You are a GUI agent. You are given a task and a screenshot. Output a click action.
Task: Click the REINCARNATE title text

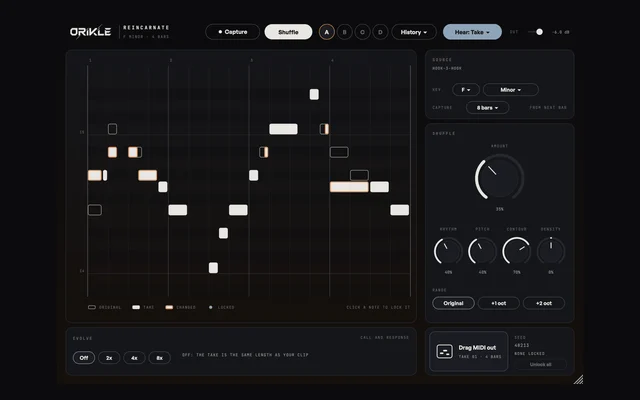click(x=146, y=27)
